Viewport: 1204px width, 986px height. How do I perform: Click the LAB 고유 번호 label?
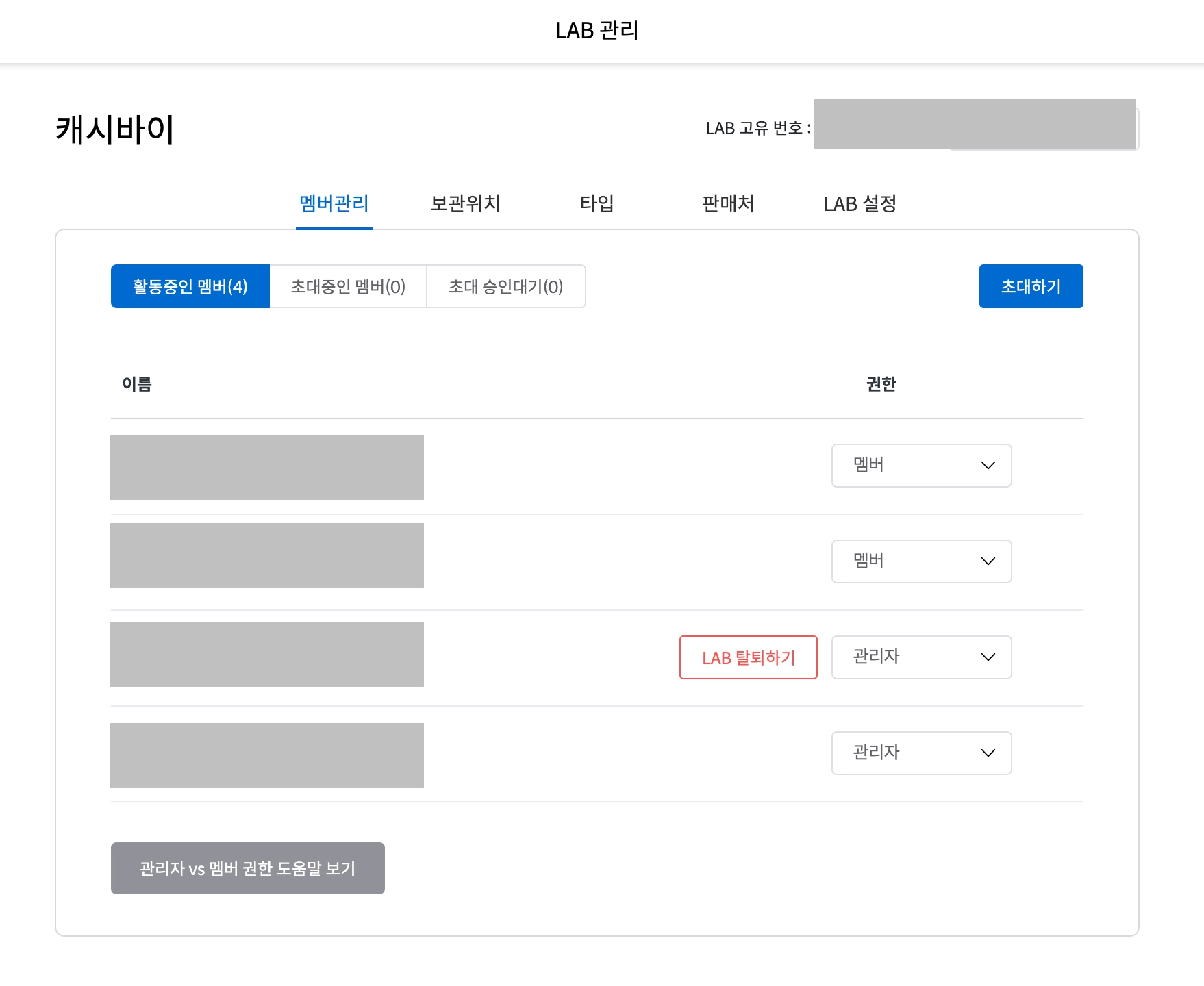coord(758,128)
